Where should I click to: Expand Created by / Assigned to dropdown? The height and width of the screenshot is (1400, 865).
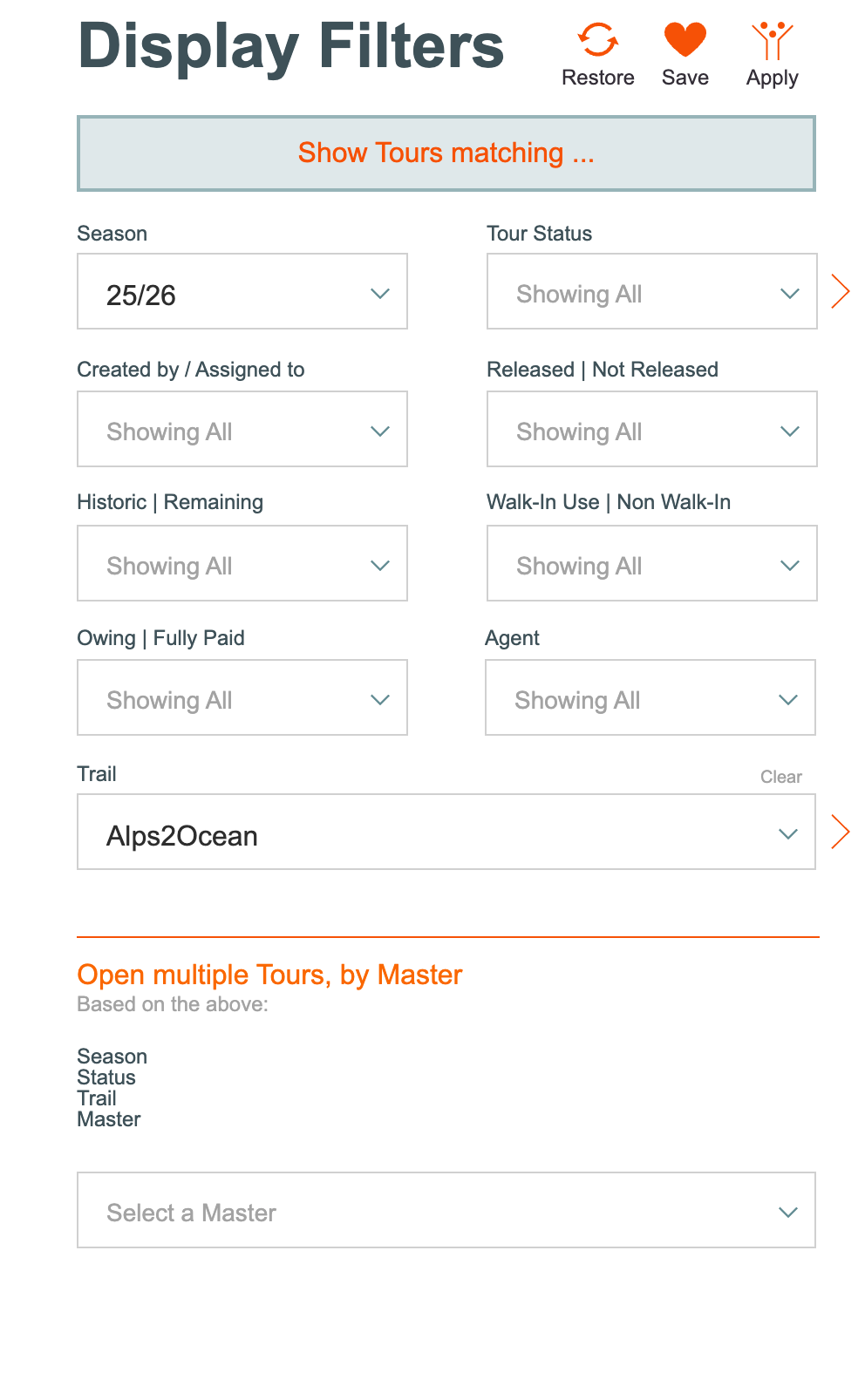[242, 429]
